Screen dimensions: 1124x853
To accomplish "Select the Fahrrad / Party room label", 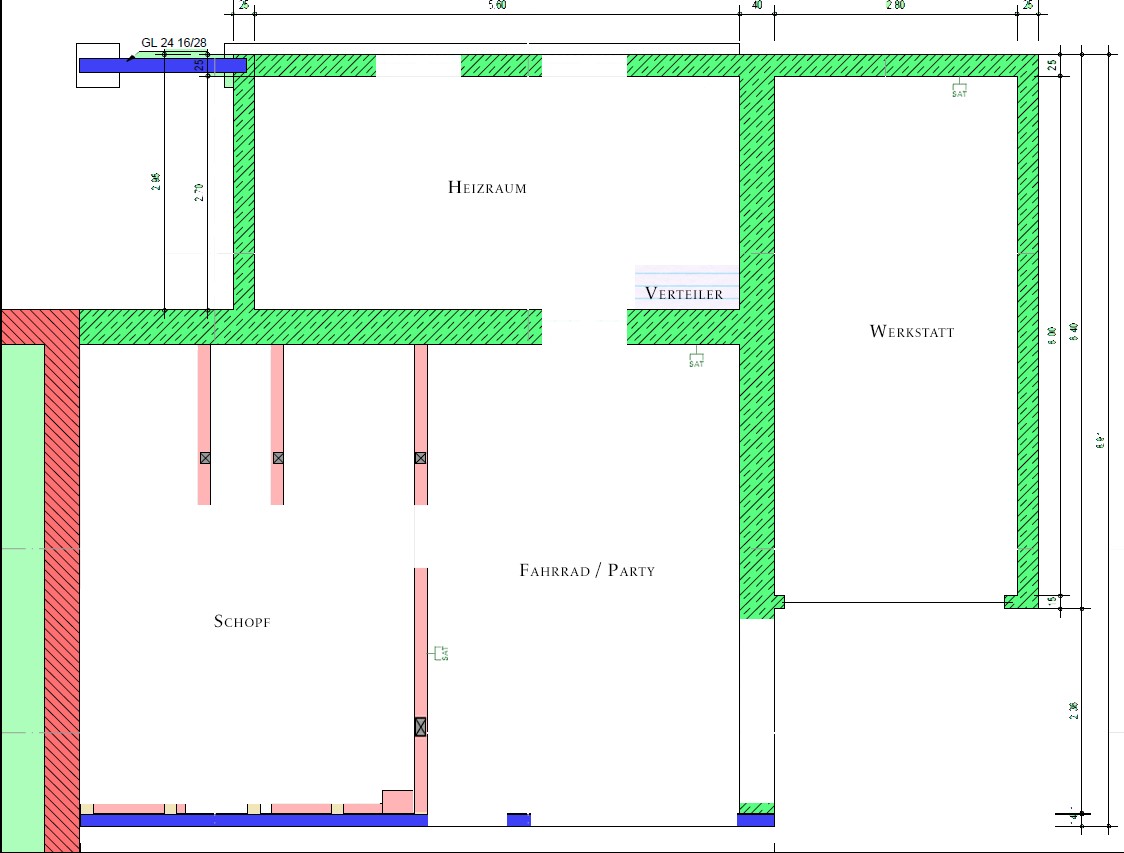I will pos(587,570).
